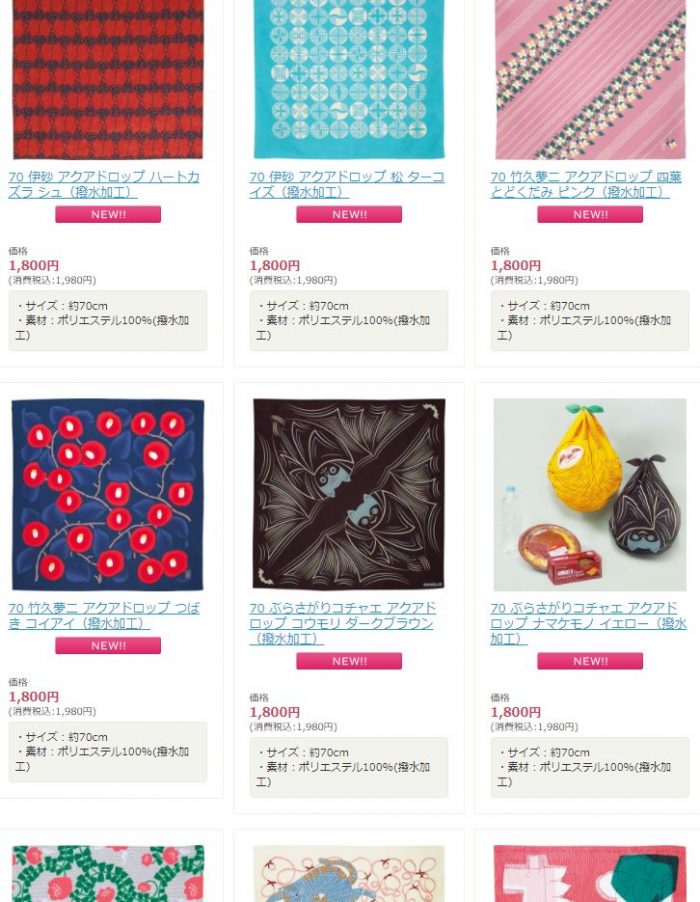700x902 pixels.
Task: Open the green wreath rose furoshiki thumbnail
Action: [x=108, y=873]
